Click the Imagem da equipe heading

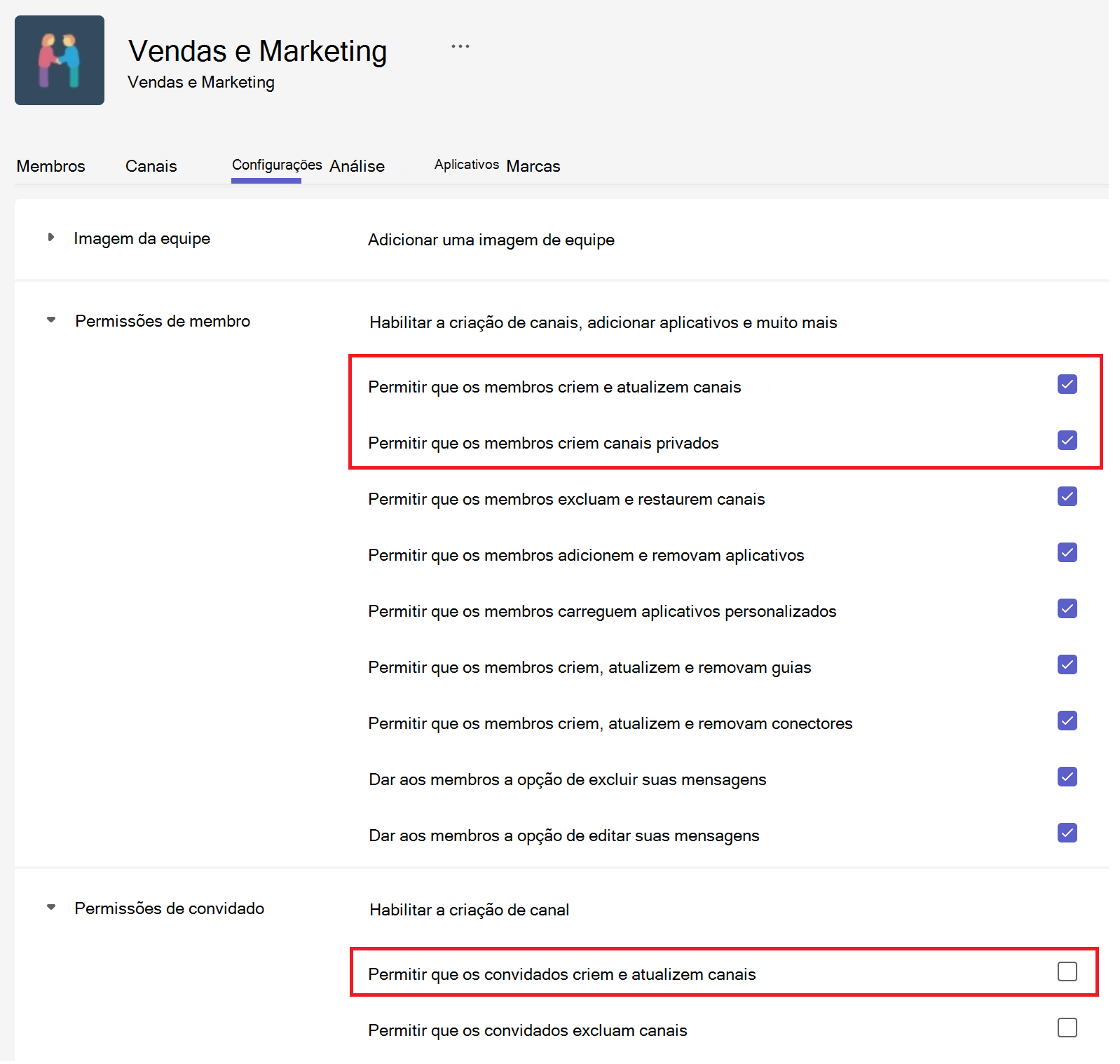coord(142,238)
